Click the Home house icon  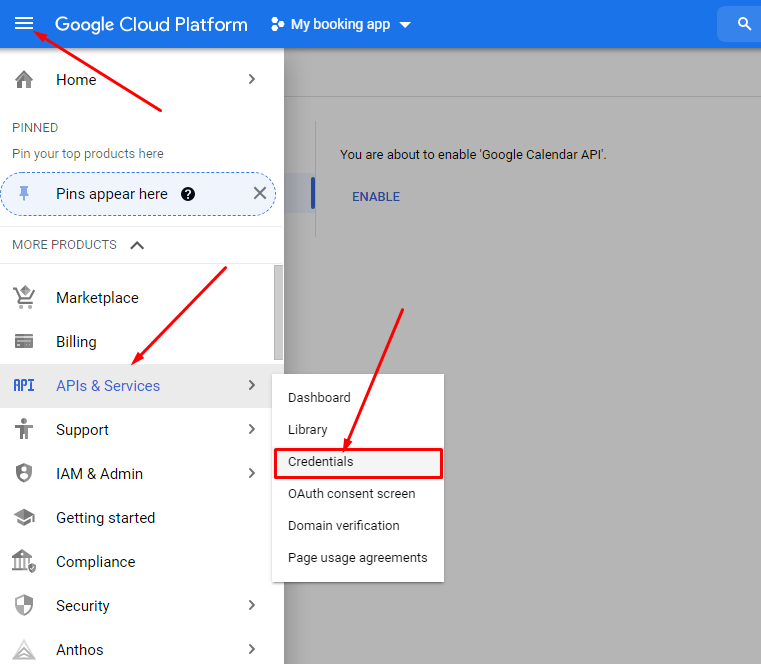coord(24,80)
